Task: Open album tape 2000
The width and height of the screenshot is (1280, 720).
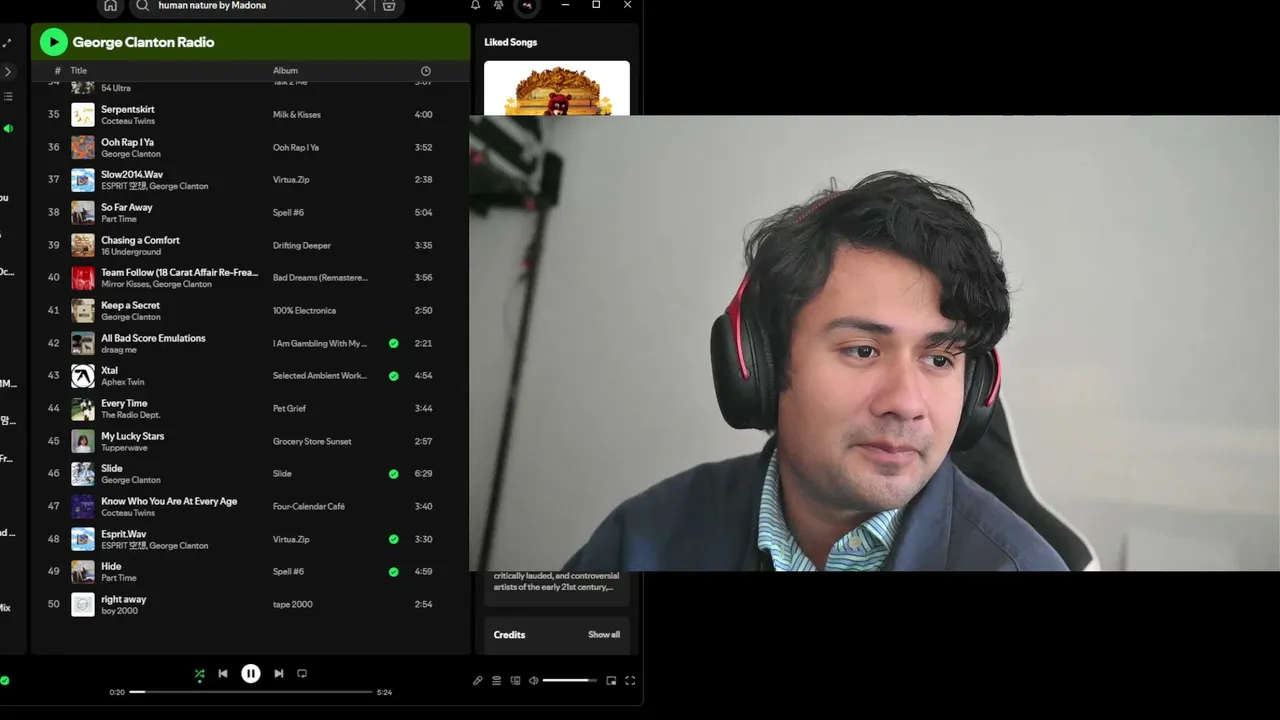Action: pyautogui.click(x=293, y=605)
